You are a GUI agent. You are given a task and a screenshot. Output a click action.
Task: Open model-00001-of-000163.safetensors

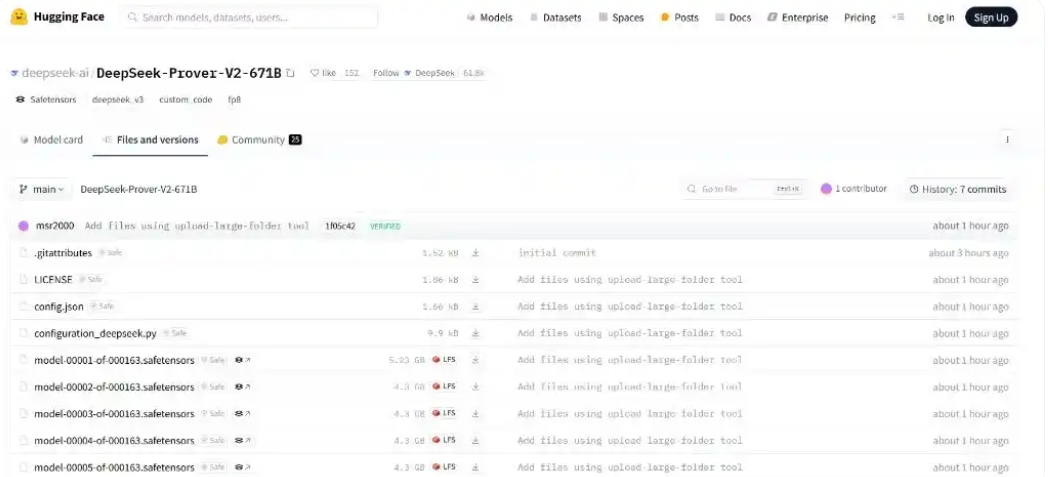[114, 360]
